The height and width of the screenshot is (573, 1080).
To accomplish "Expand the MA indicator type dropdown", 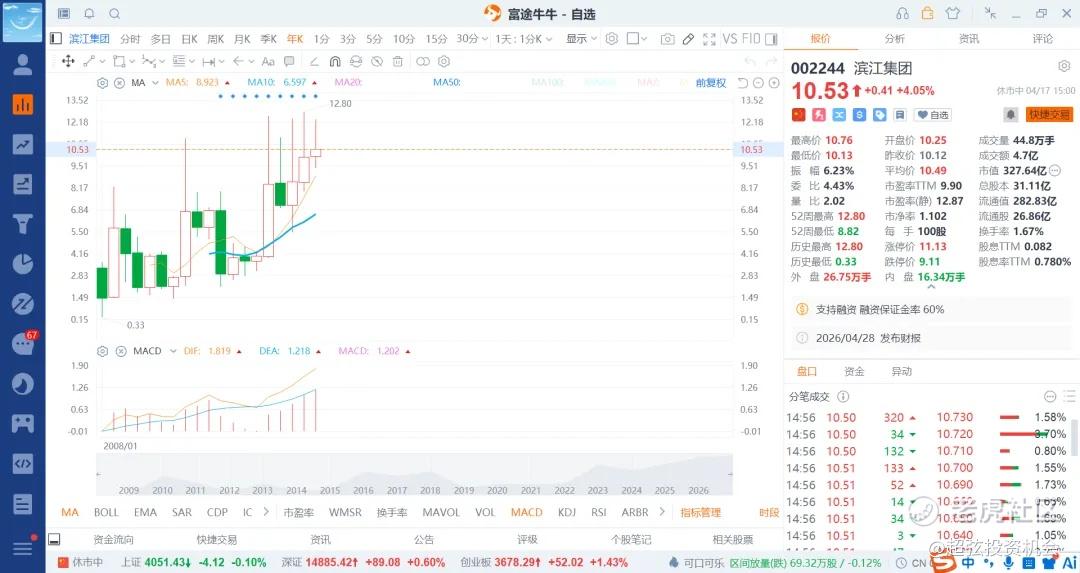I will tap(155, 83).
